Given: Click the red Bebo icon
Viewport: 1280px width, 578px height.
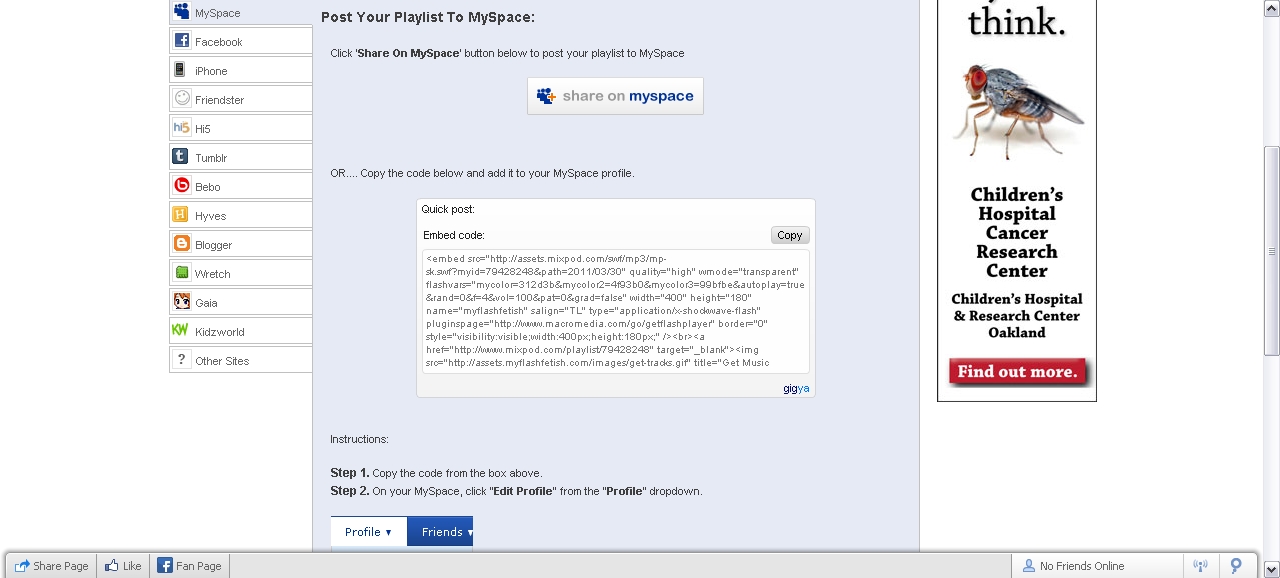Looking at the screenshot, I should (181, 186).
